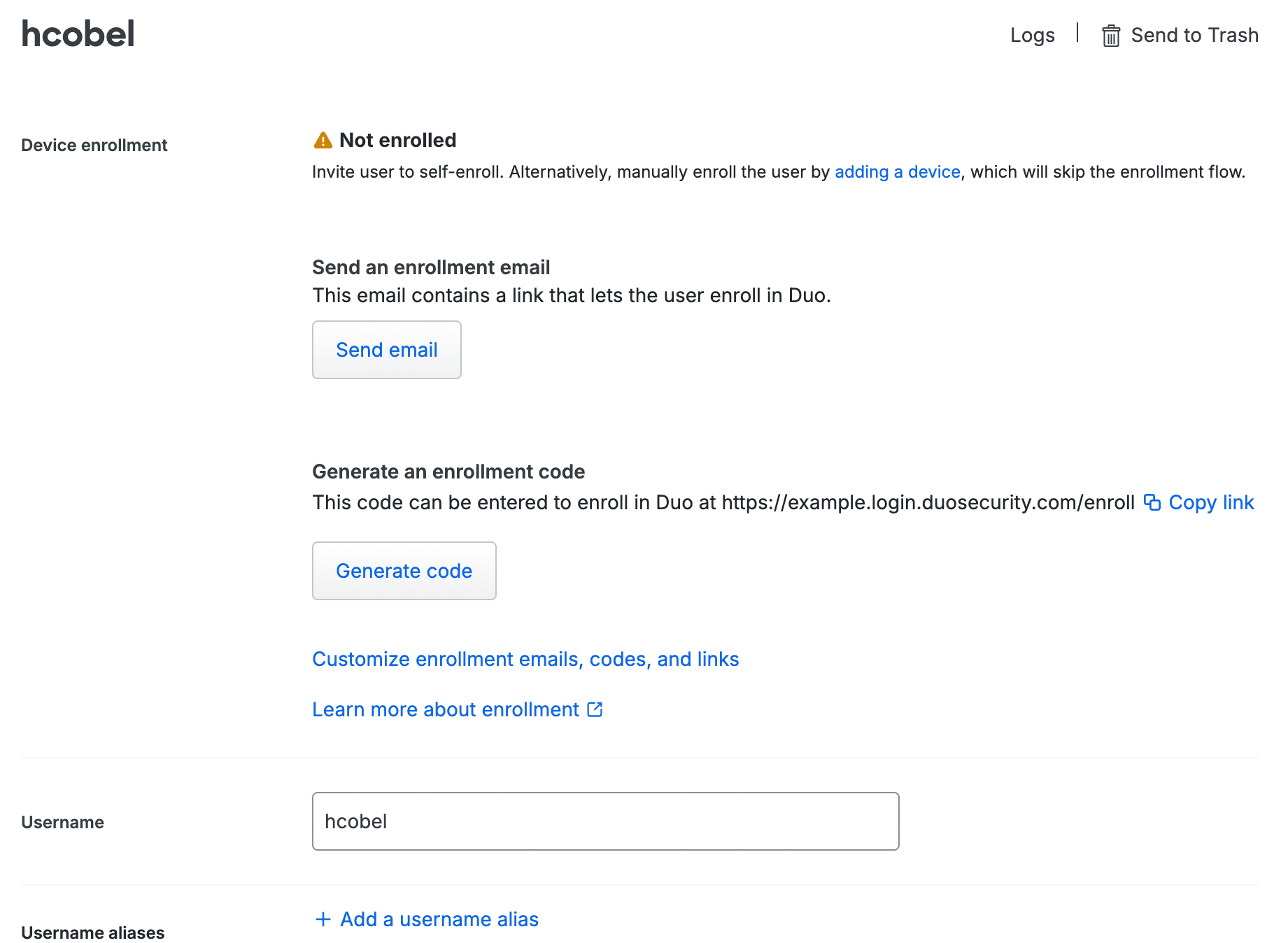
Task: Open the adding a device link
Action: click(x=898, y=171)
